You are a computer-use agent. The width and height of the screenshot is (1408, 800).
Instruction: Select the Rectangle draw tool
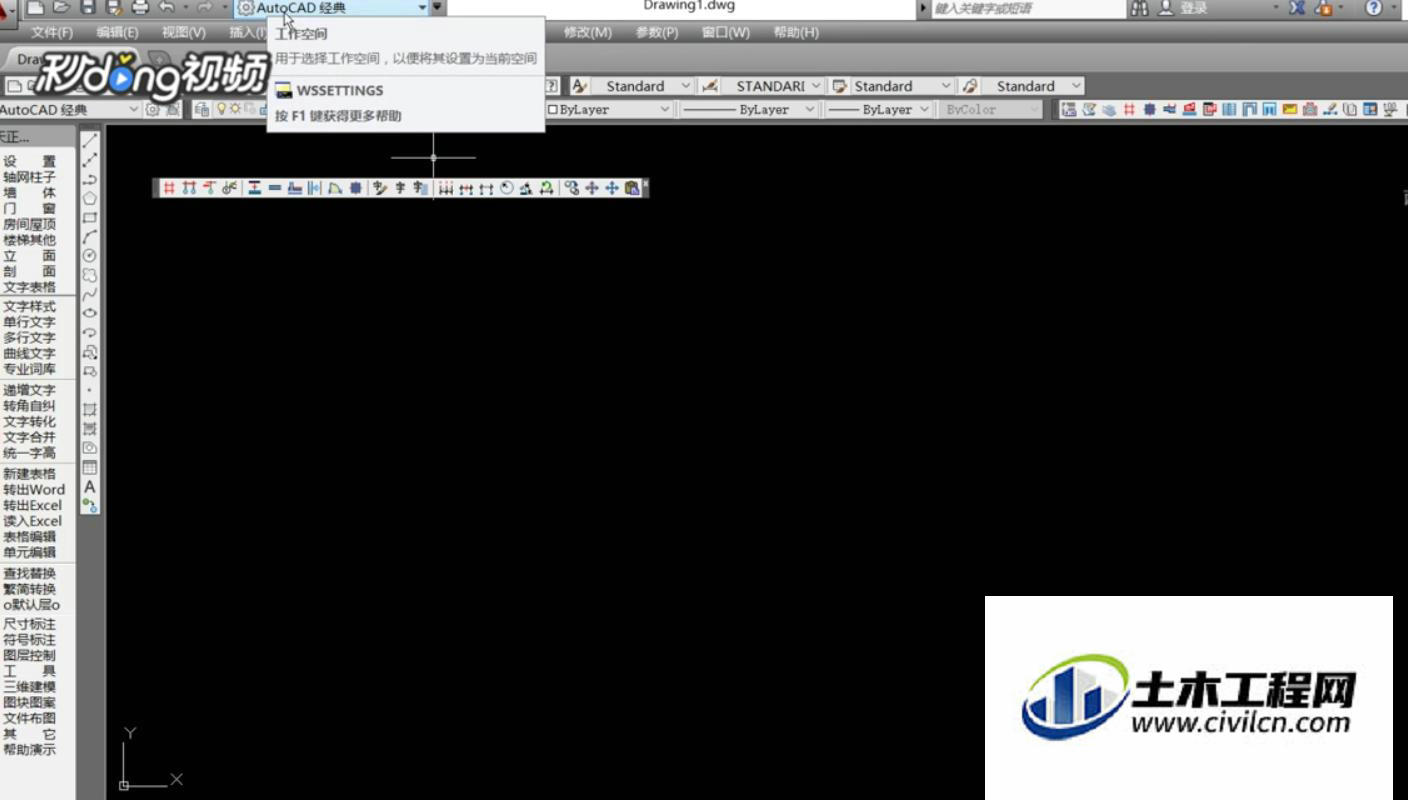point(90,217)
